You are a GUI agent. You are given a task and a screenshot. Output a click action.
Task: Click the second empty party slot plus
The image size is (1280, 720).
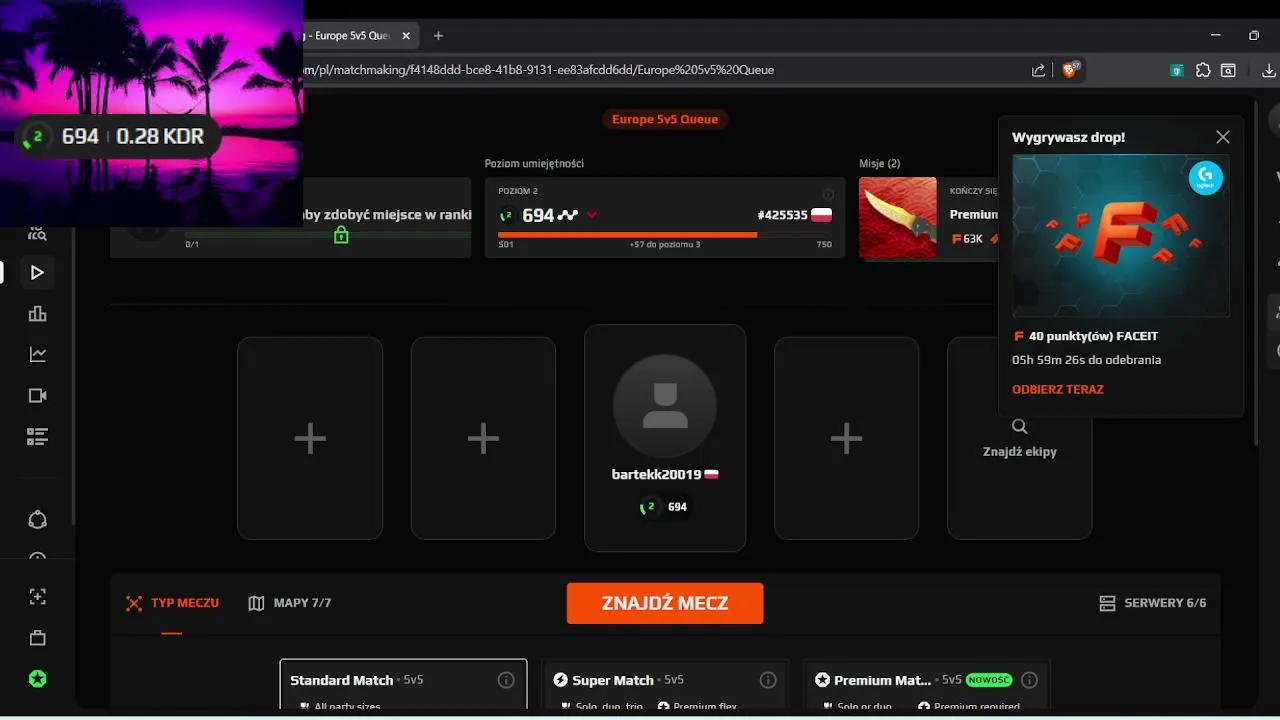[483, 438]
